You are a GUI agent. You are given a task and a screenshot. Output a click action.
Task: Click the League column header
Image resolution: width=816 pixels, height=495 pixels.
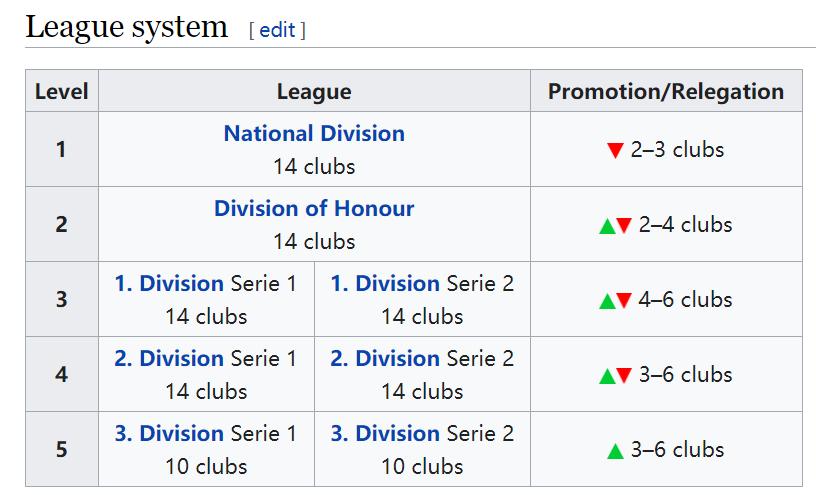pyautogui.click(x=314, y=91)
